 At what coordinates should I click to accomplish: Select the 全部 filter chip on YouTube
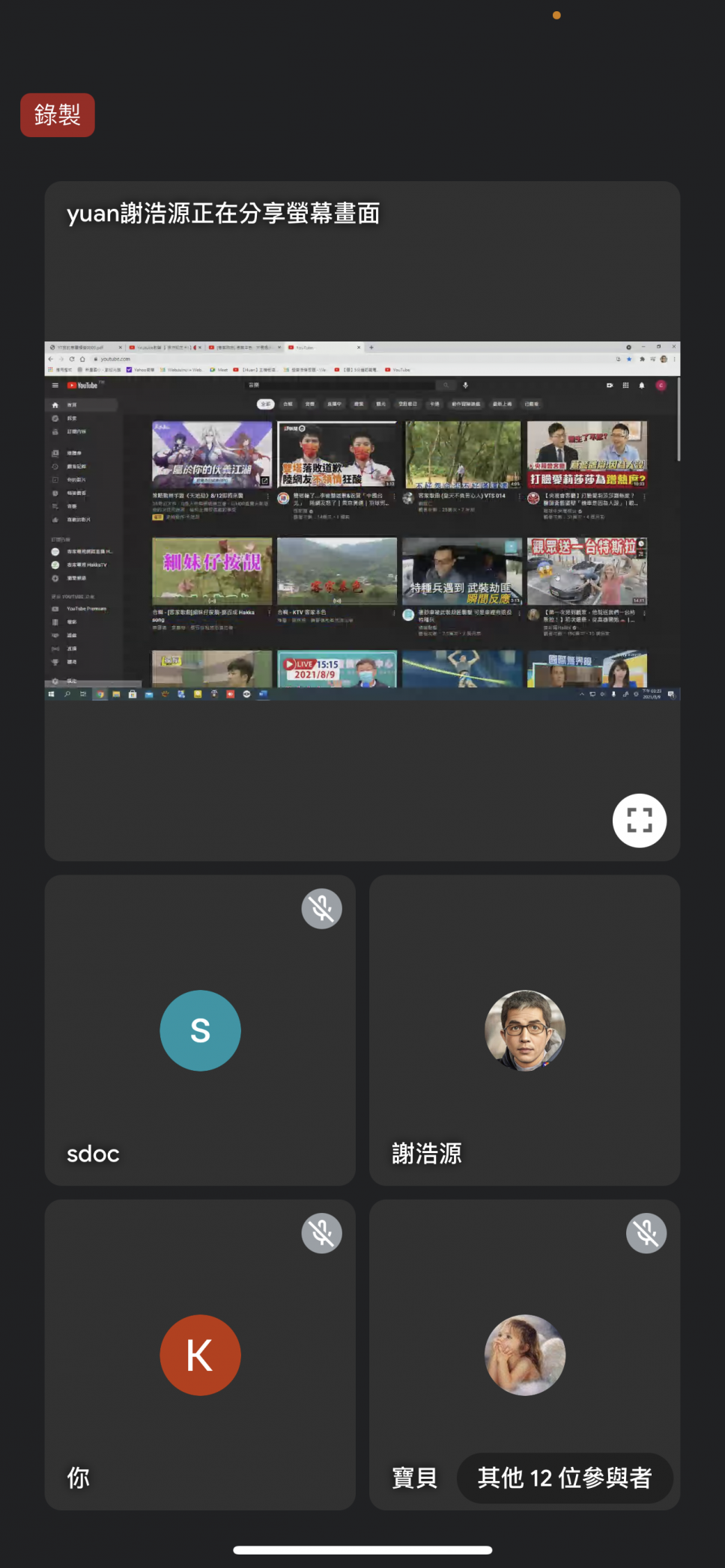265,404
